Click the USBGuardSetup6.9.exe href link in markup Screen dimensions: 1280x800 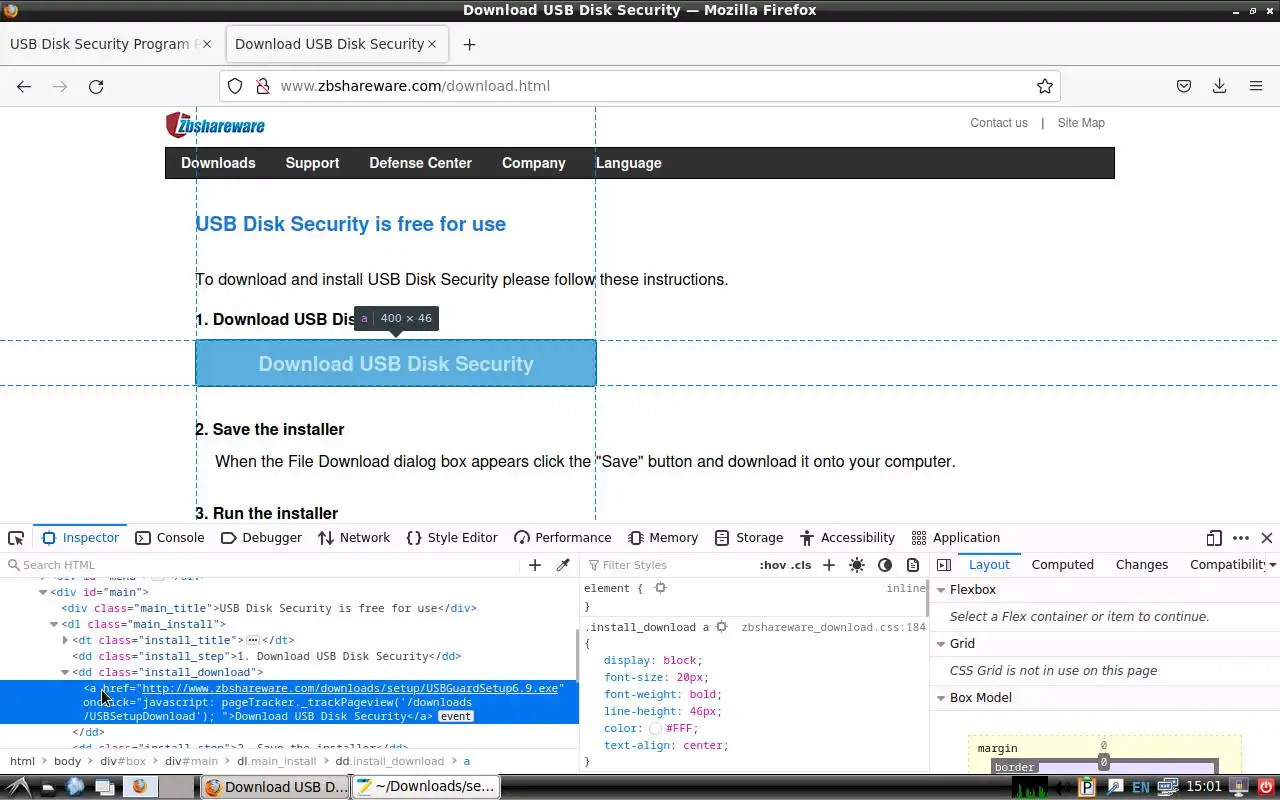coord(350,688)
